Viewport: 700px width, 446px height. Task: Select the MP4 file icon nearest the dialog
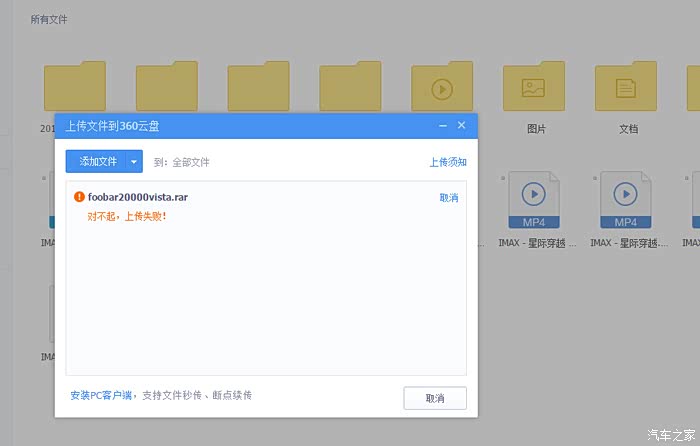[534, 200]
